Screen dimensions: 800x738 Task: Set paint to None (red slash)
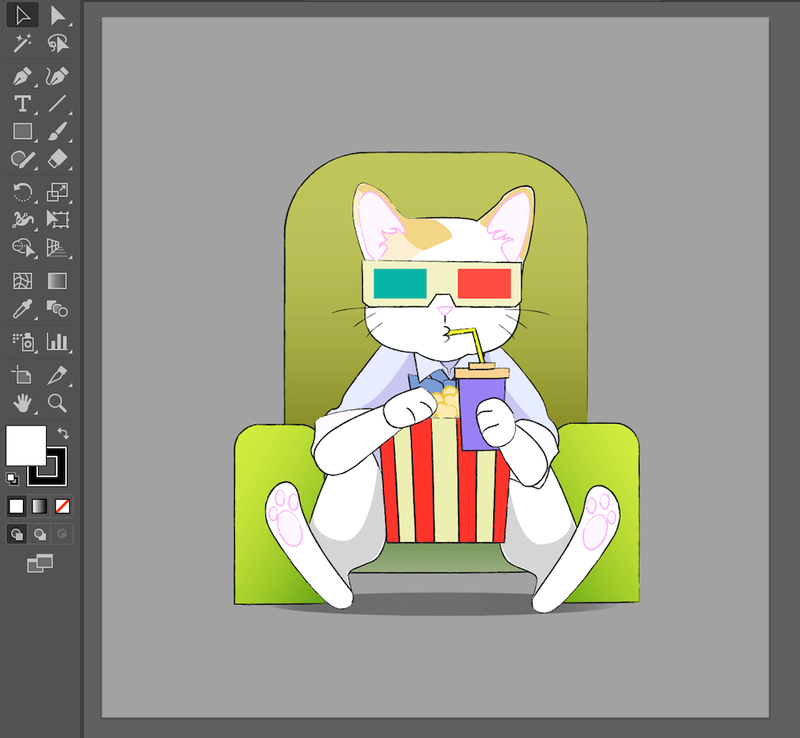click(x=62, y=506)
